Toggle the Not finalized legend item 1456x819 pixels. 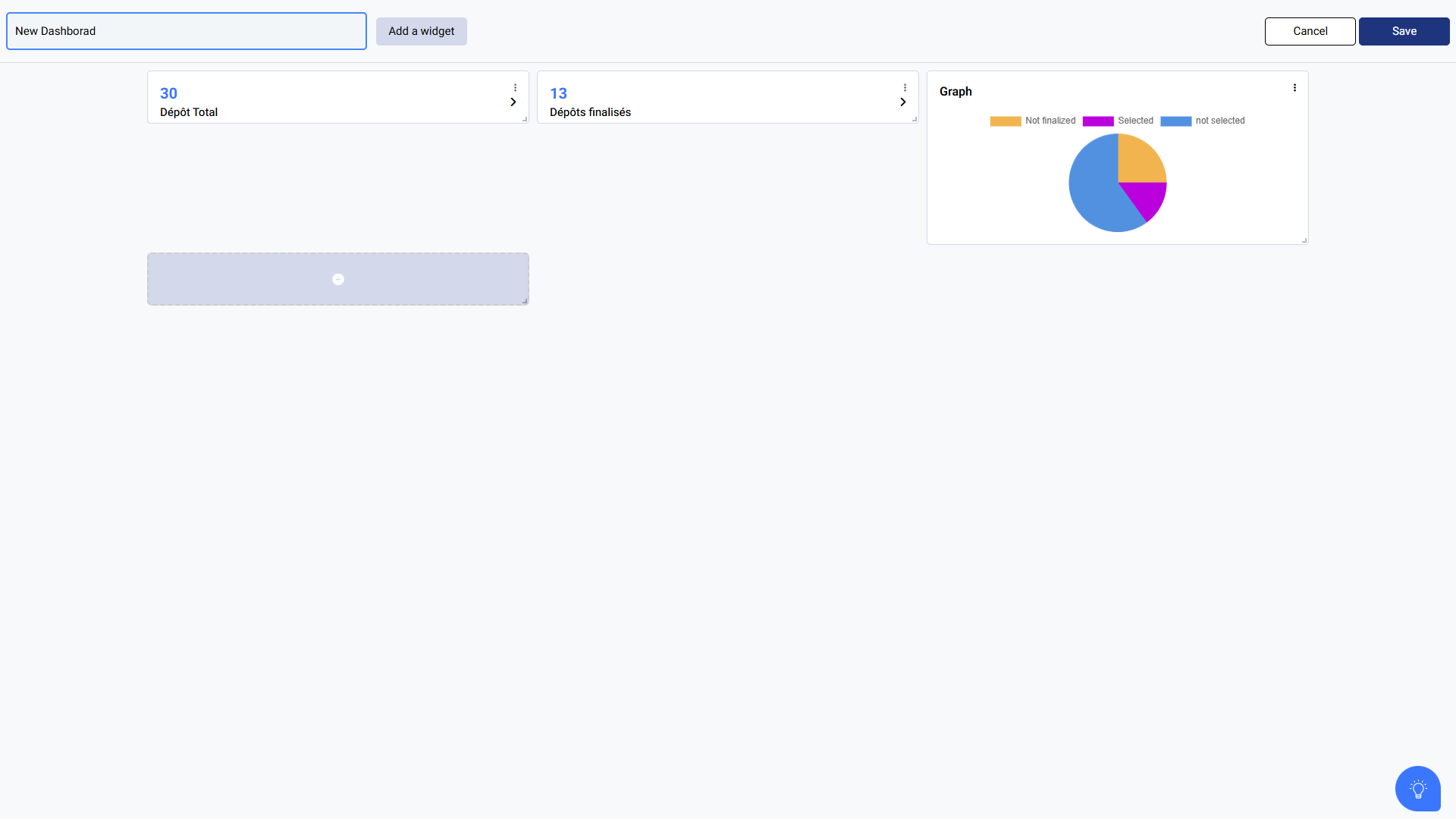coord(1033,121)
